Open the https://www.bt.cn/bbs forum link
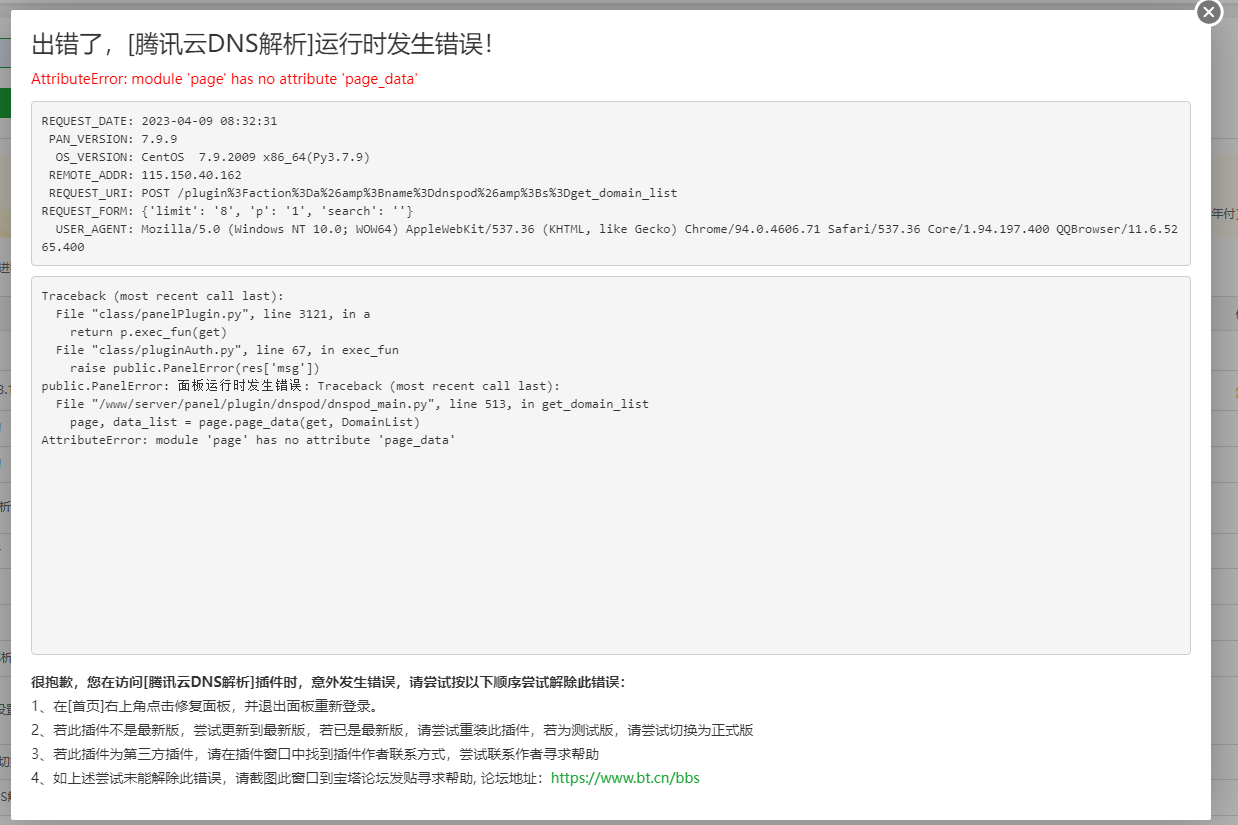This screenshot has height=825, width=1238. click(x=625, y=777)
